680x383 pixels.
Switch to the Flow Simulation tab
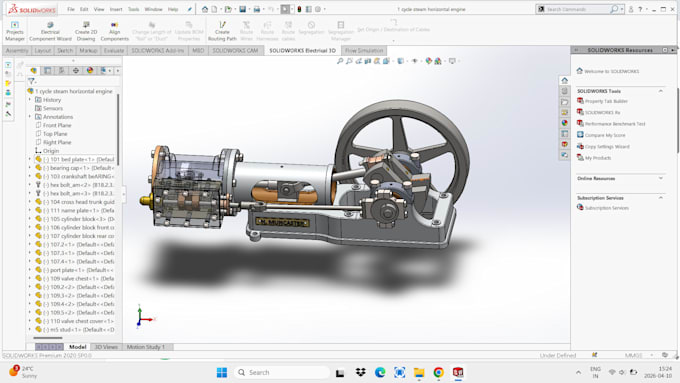pyautogui.click(x=364, y=51)
